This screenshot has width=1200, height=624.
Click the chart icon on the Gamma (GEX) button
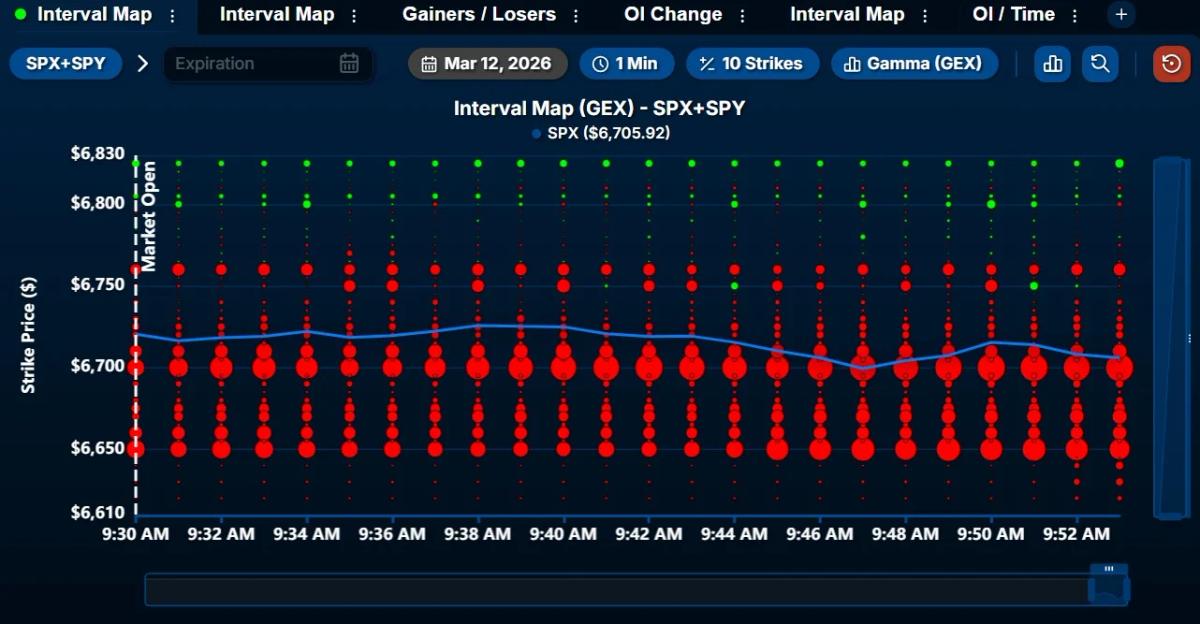[852, 63]
